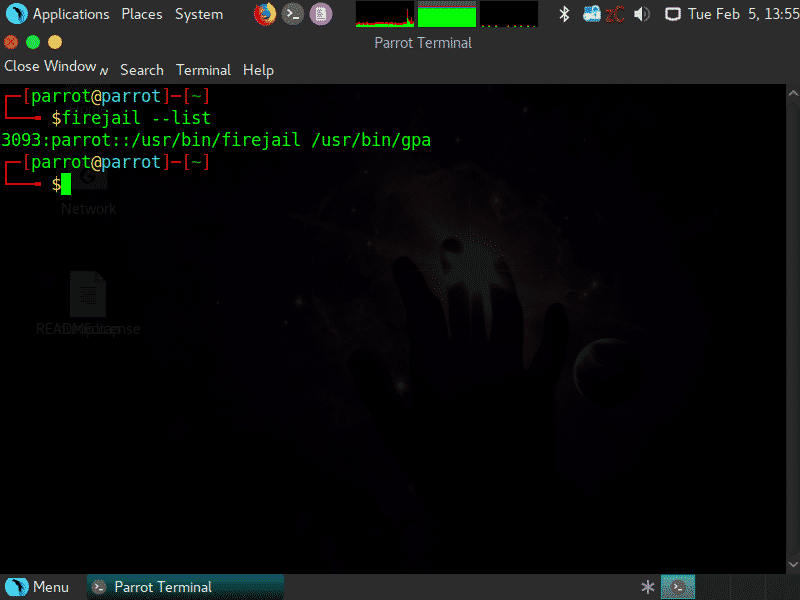Launch Firefox from the top panel

[265, 14]
